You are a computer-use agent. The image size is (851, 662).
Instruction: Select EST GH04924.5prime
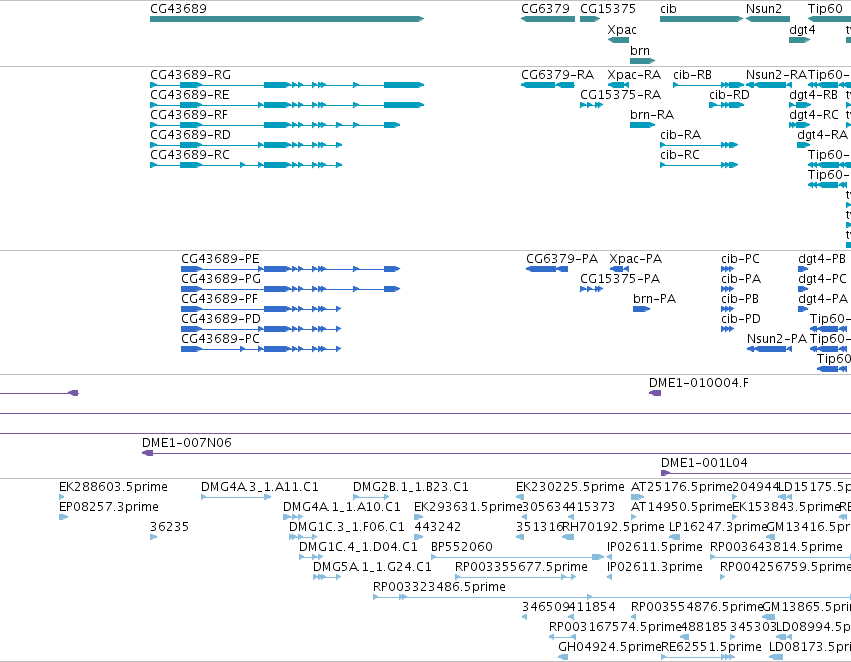tap(563, 657)
